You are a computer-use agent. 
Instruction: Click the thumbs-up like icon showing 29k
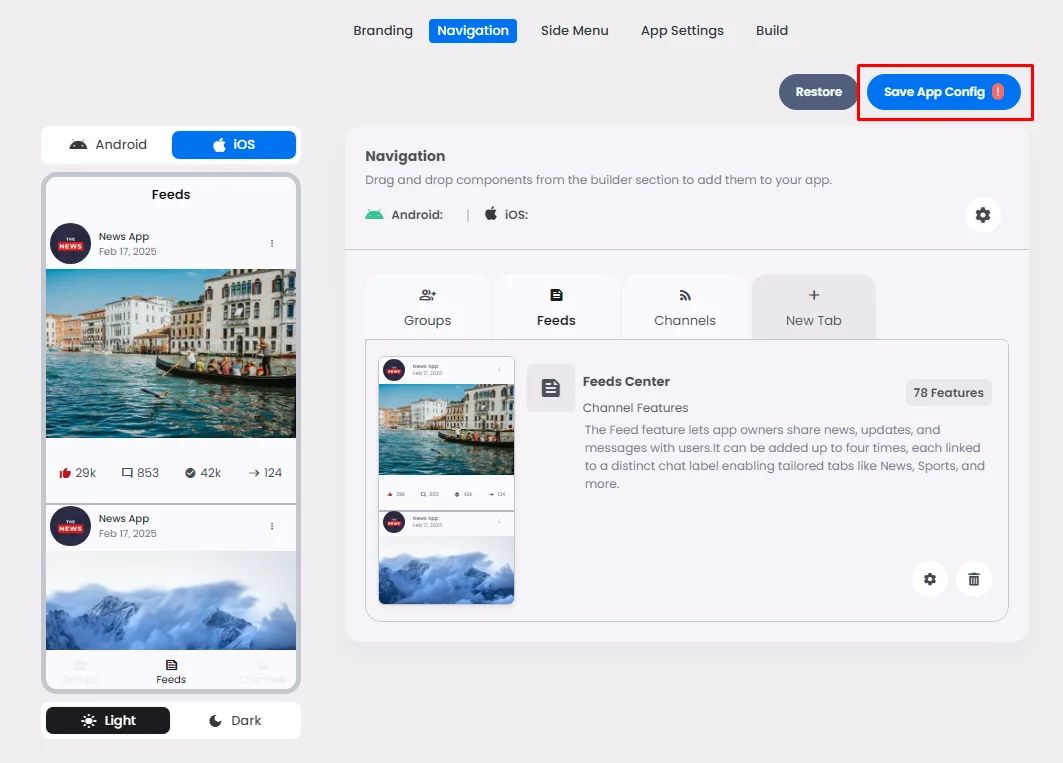65,473
